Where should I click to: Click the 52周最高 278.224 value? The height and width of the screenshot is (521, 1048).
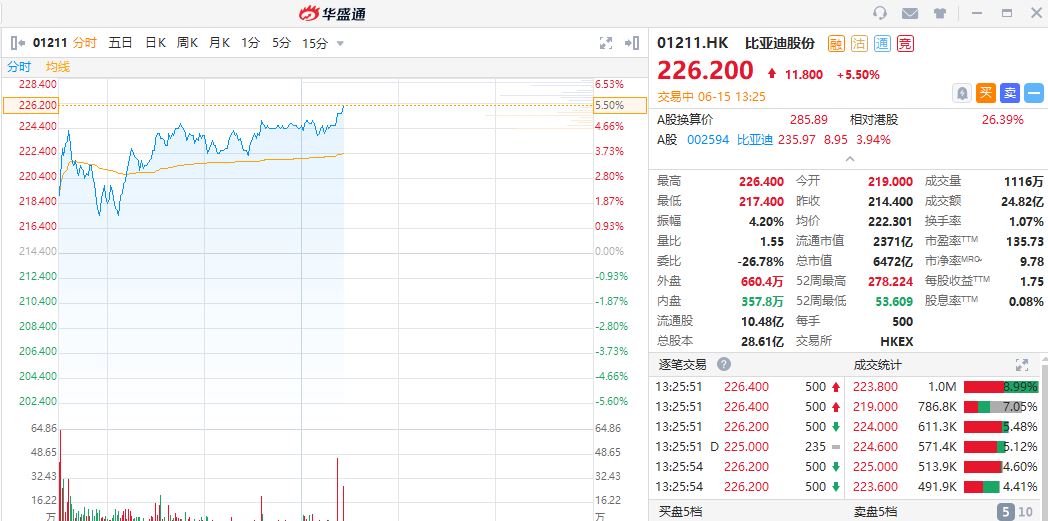point(890,281)
